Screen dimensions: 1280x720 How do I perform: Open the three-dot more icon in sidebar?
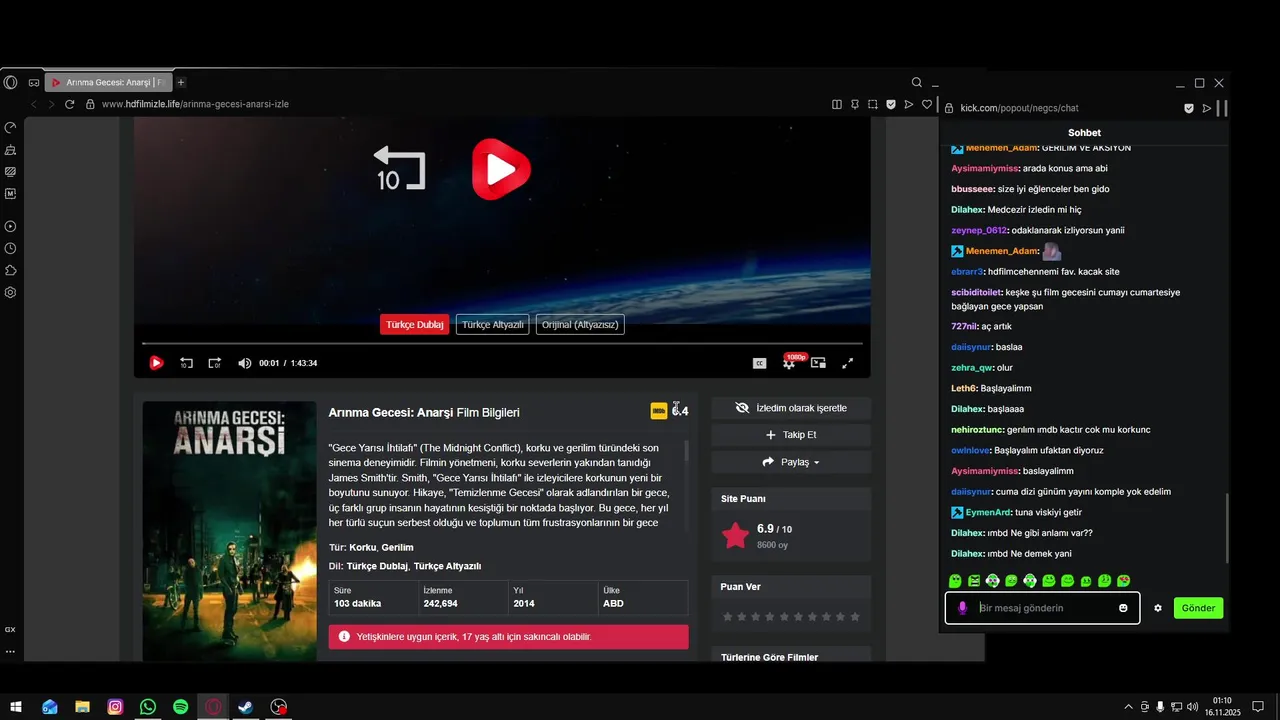click(x=10, y=651)
